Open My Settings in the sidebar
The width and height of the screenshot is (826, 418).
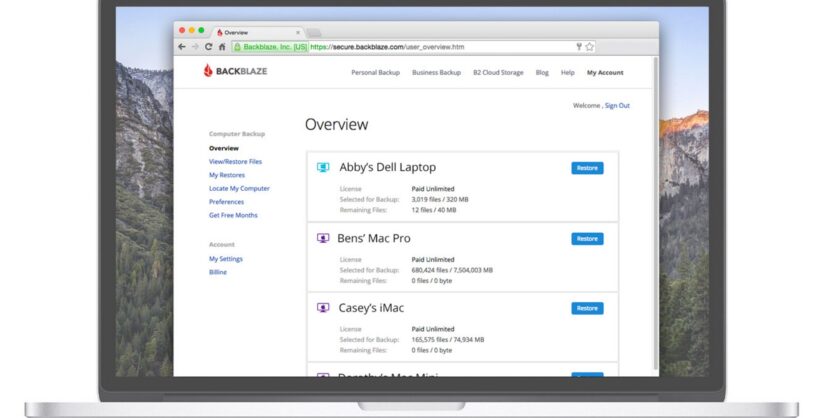point(226,259)
